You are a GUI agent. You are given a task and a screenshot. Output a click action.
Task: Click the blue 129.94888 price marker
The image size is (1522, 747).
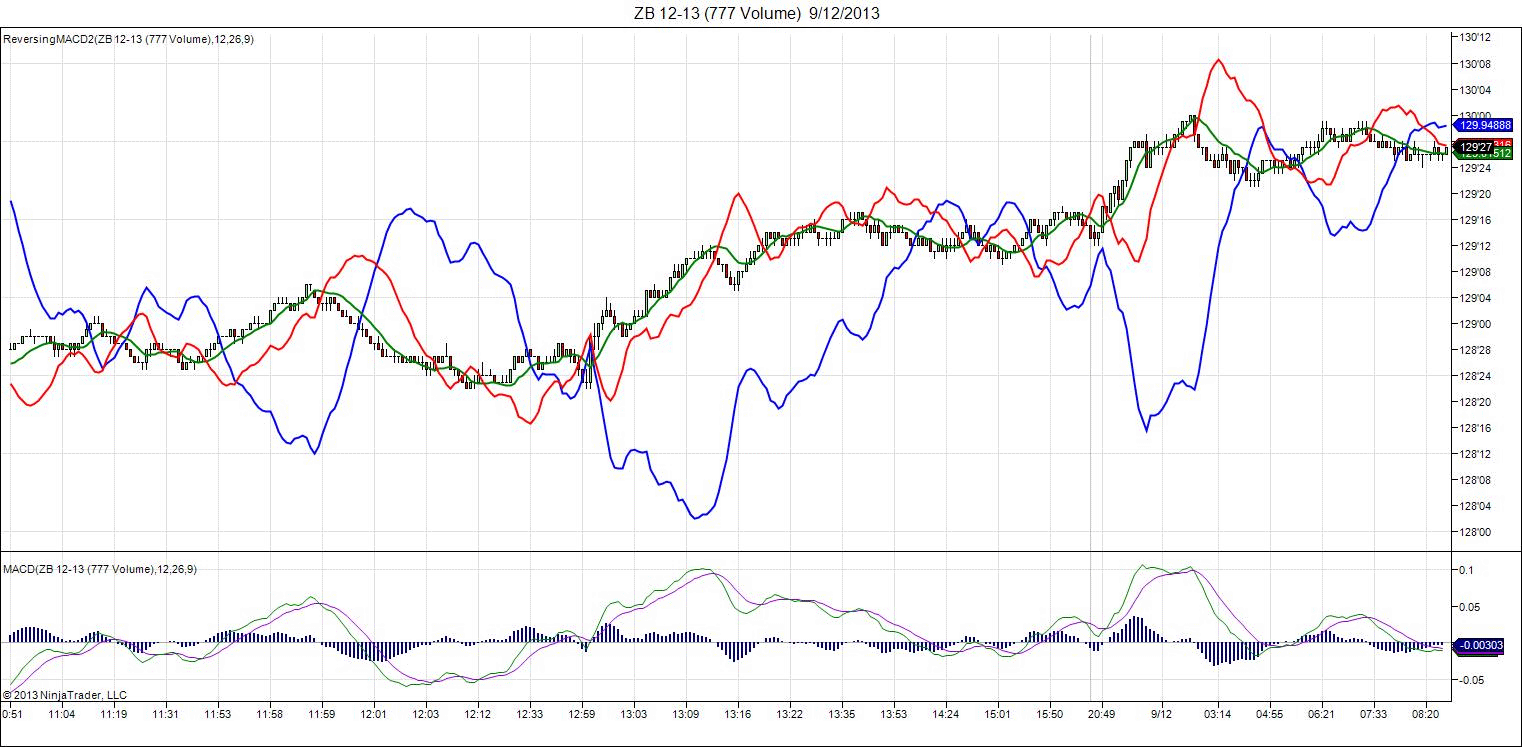coord(1484,125)
